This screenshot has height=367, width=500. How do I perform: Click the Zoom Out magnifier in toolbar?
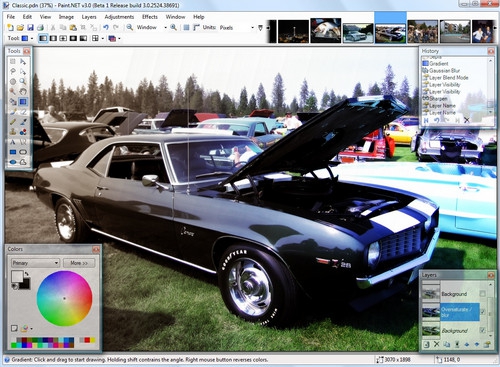click(x=130, y=27)
